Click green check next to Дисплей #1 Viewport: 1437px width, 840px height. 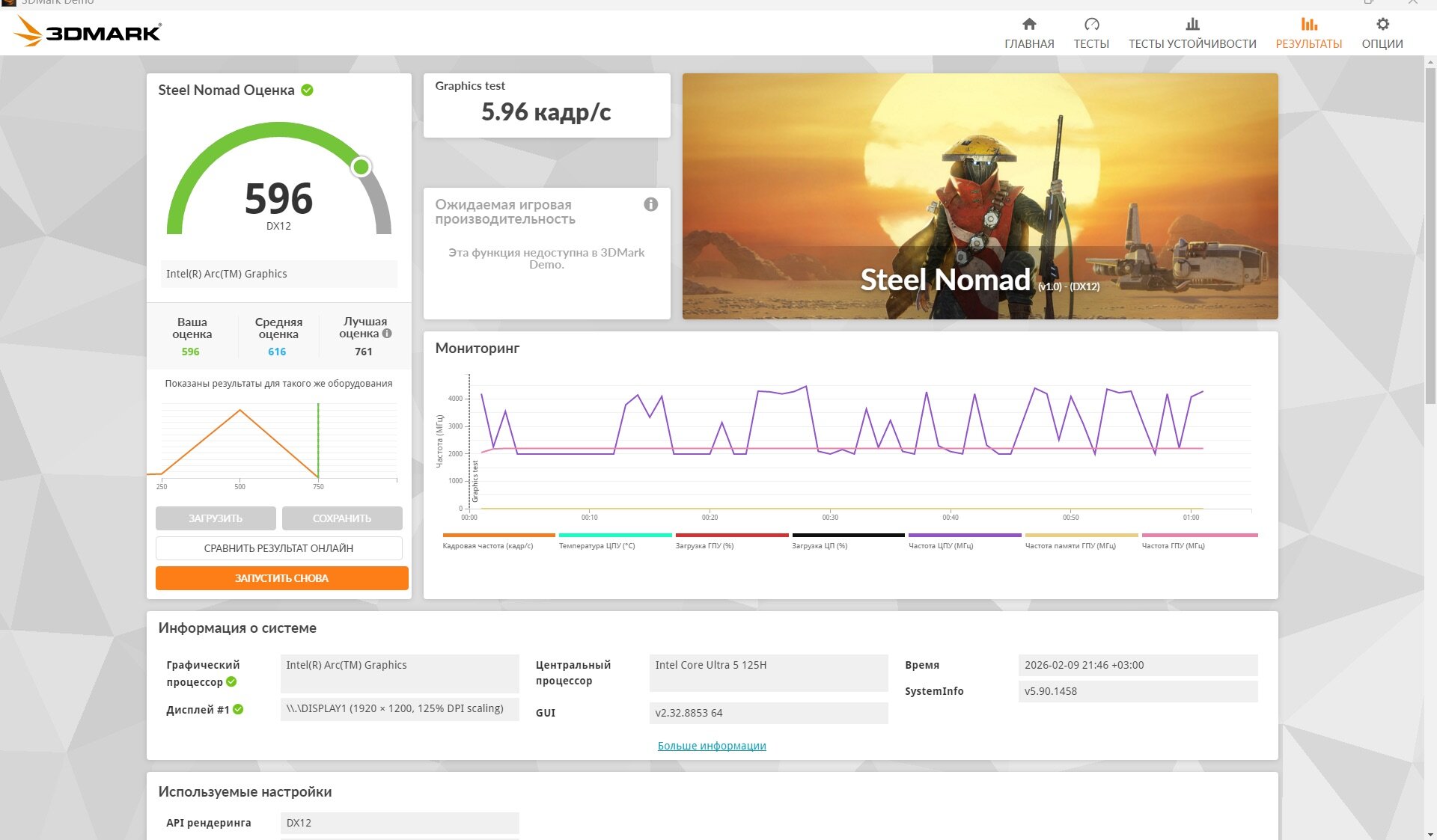click(238, 709)
